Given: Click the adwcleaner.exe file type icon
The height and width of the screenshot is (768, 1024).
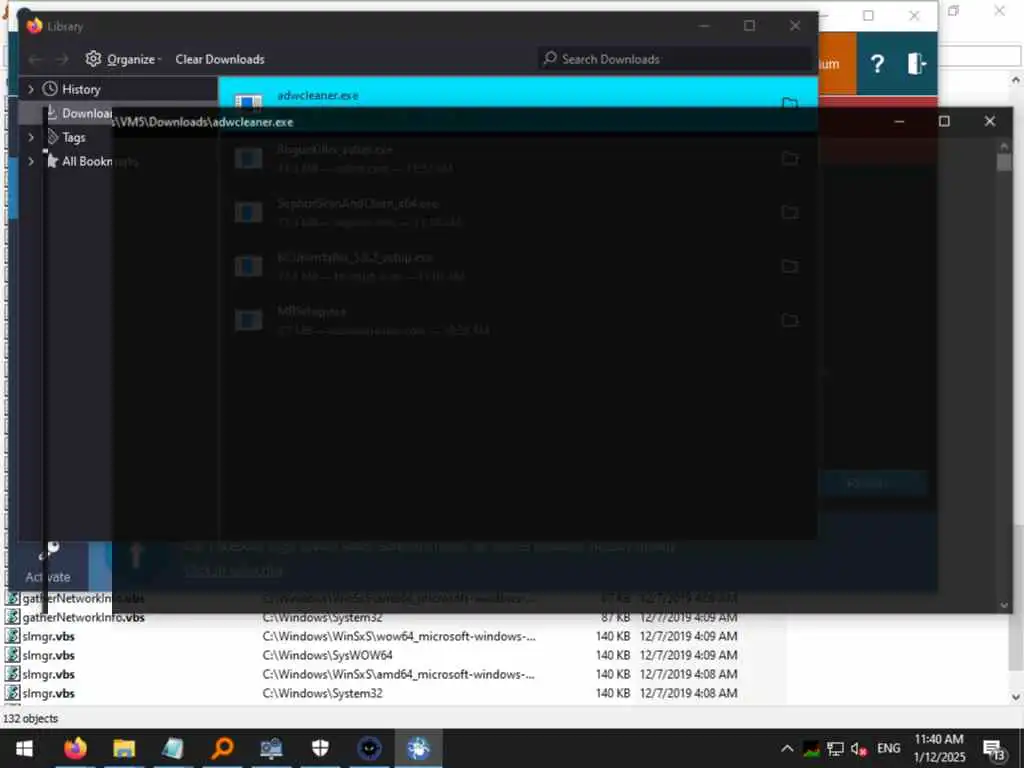Looking at the screenshot, I should pos(248,101).
